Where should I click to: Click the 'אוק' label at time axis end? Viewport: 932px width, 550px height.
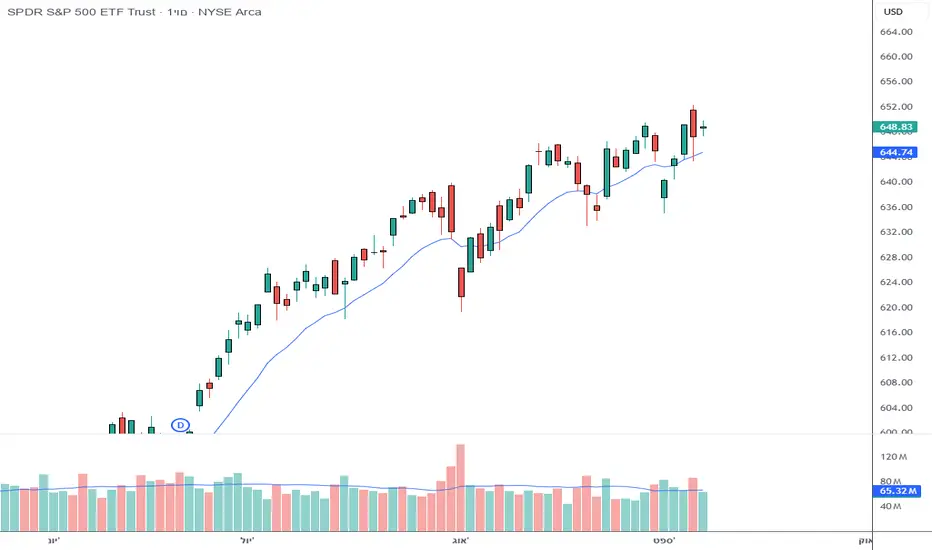click(866, 540)
